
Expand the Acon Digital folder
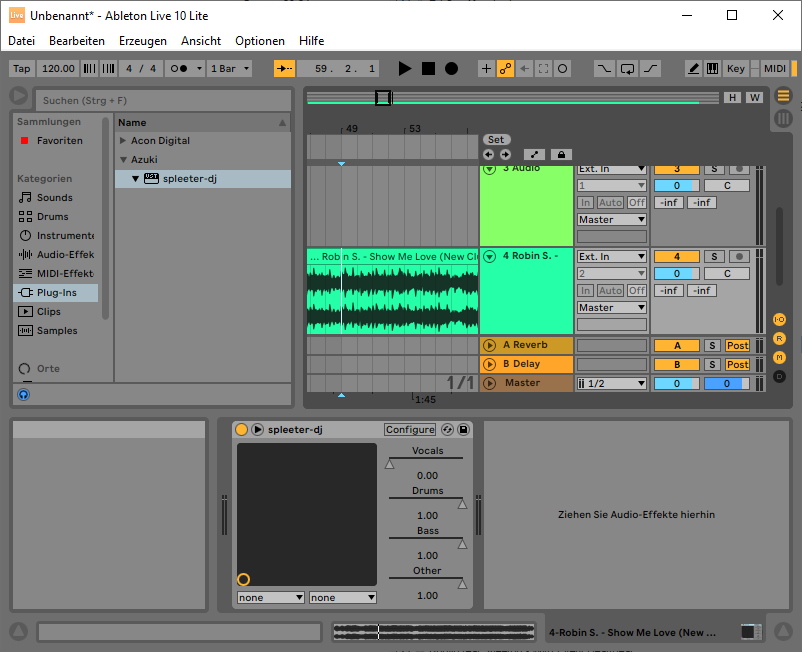click(123, 141)
